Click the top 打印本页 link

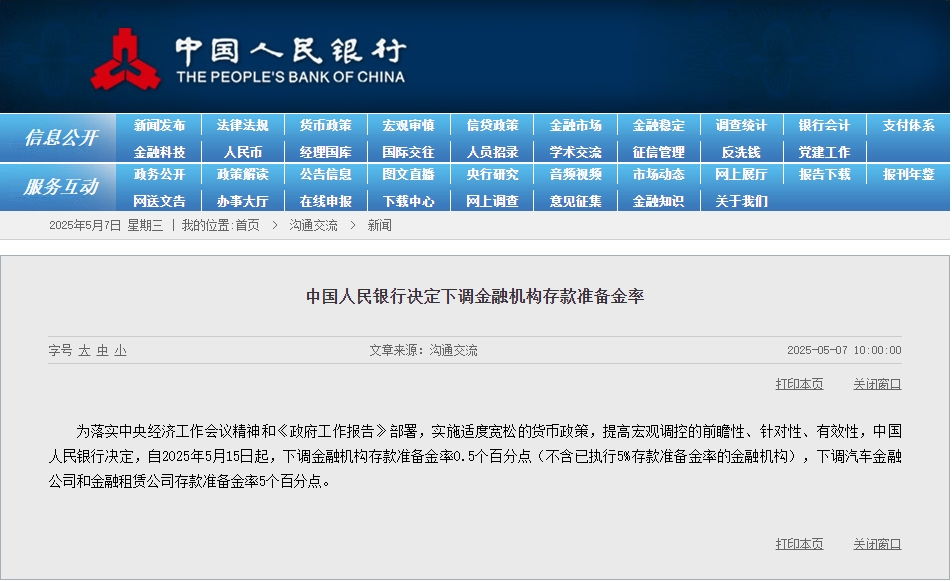tap(799, 384)
